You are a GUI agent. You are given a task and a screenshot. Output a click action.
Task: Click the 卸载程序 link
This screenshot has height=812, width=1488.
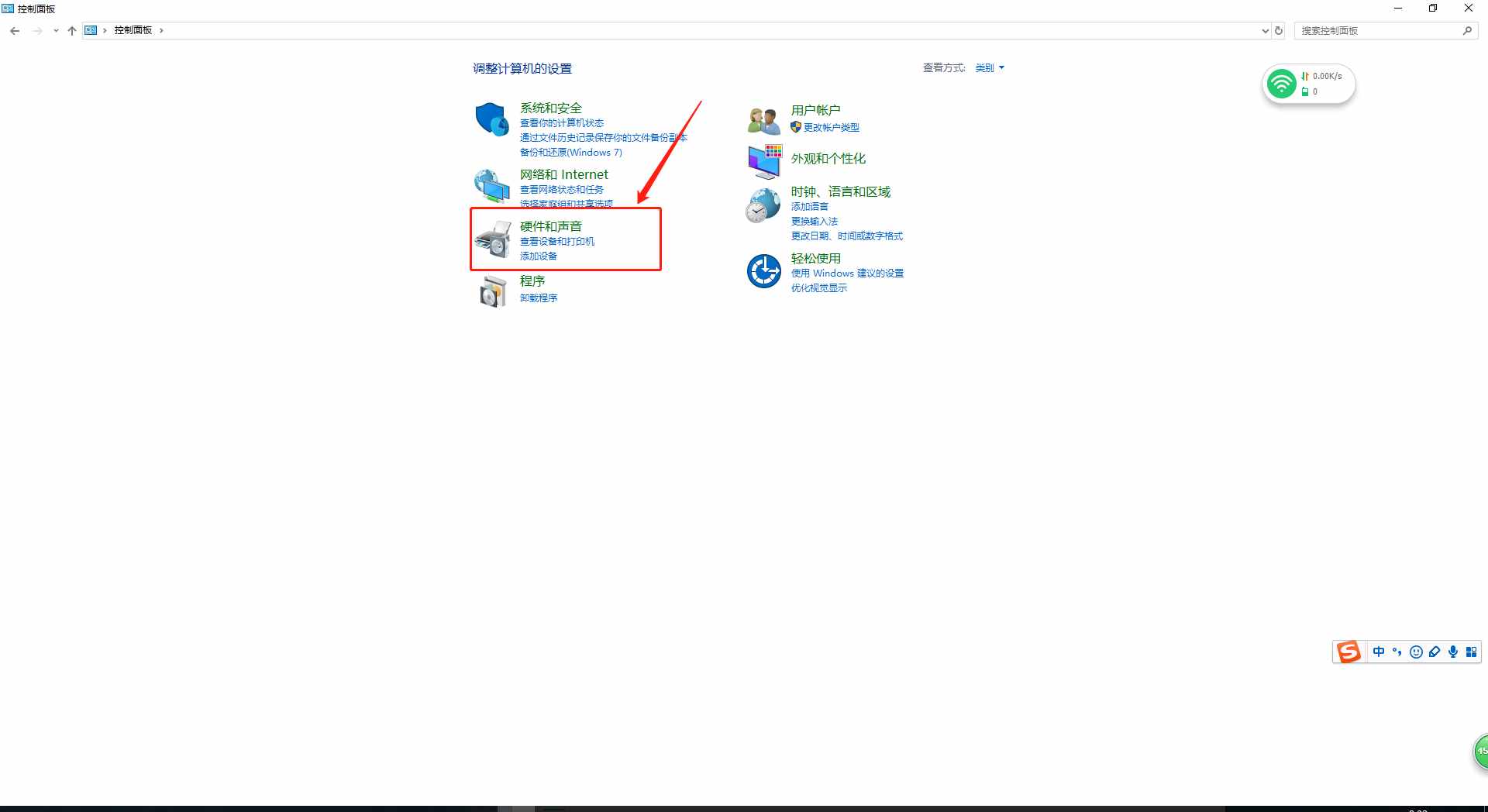pos(538,298)
